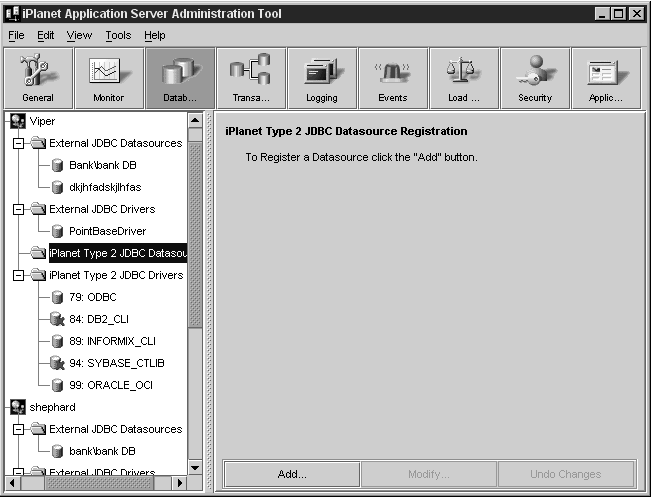Open the Transaction toolbar section
The height and width of the screenshot is (497, 651).
[x=251, y=78]
